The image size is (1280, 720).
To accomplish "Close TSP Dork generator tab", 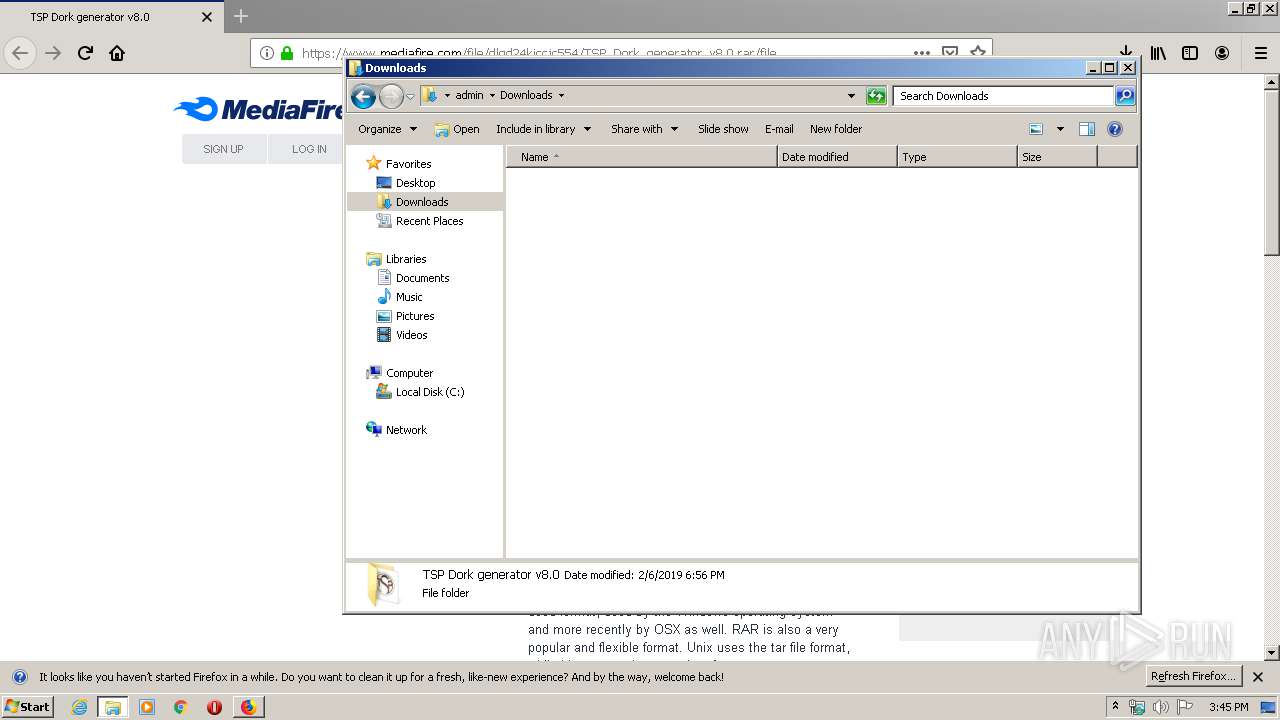I will [x=207, y=17].
